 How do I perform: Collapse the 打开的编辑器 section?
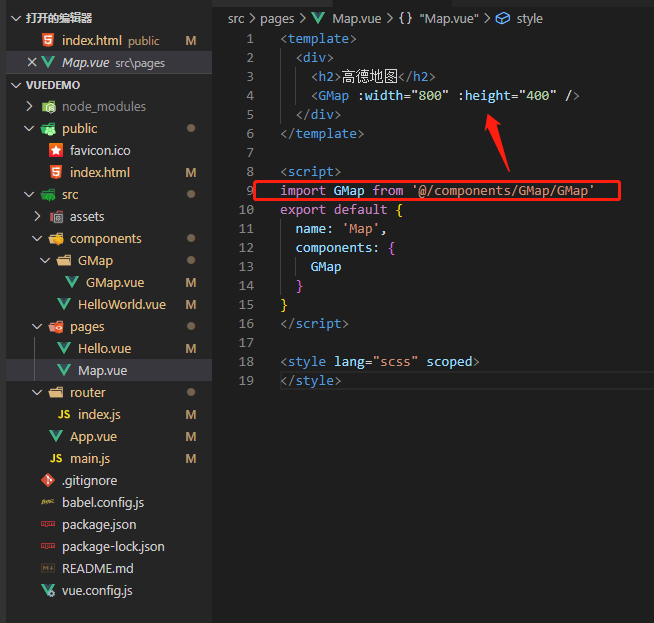16,18
